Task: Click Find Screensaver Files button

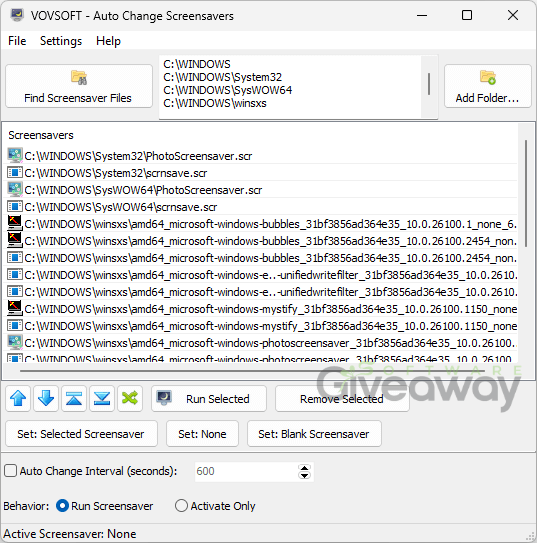Action: (x=79, y=86)
